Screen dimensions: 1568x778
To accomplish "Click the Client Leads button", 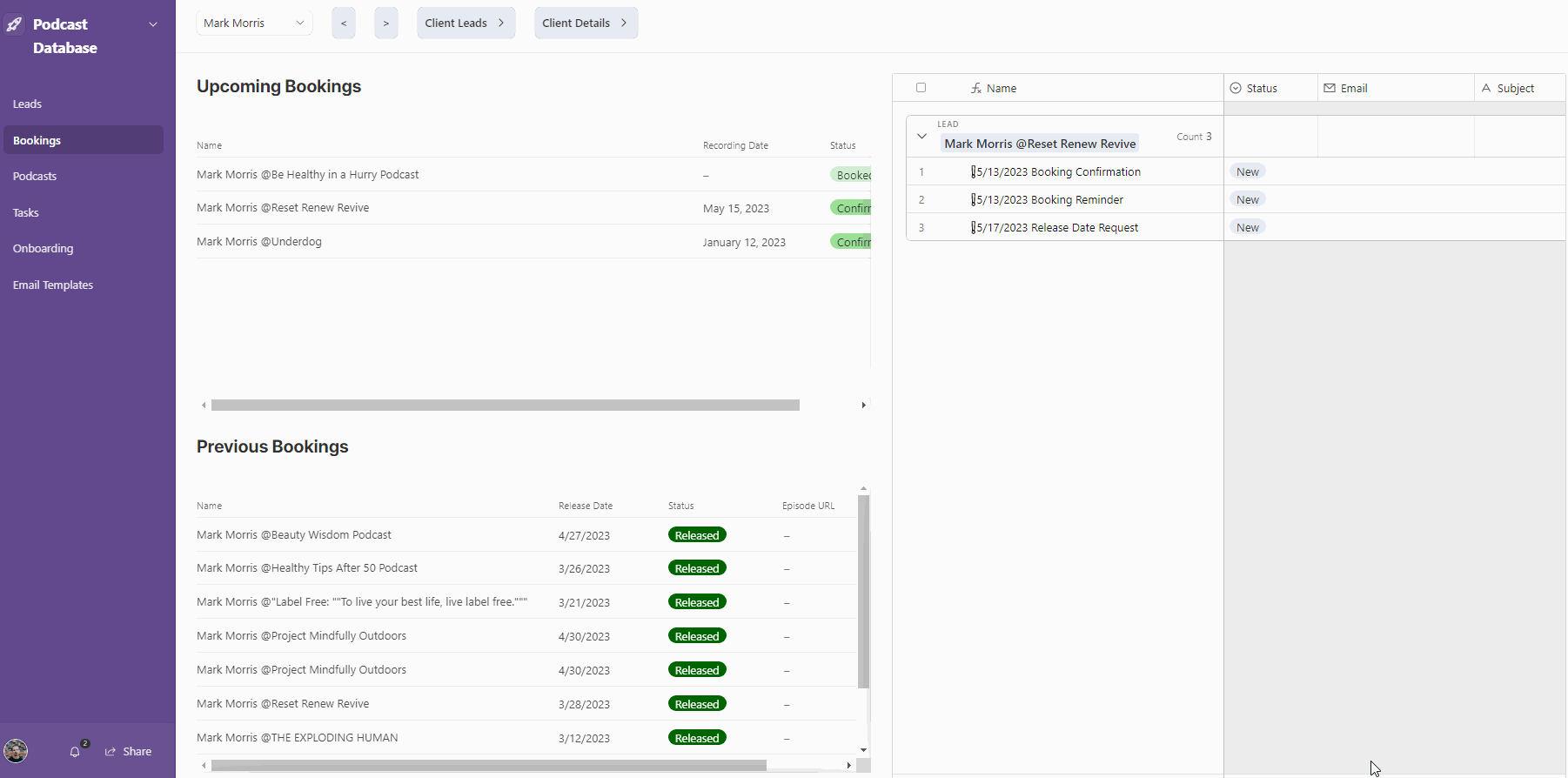I will pyautogui.click(x=466, y=23).
